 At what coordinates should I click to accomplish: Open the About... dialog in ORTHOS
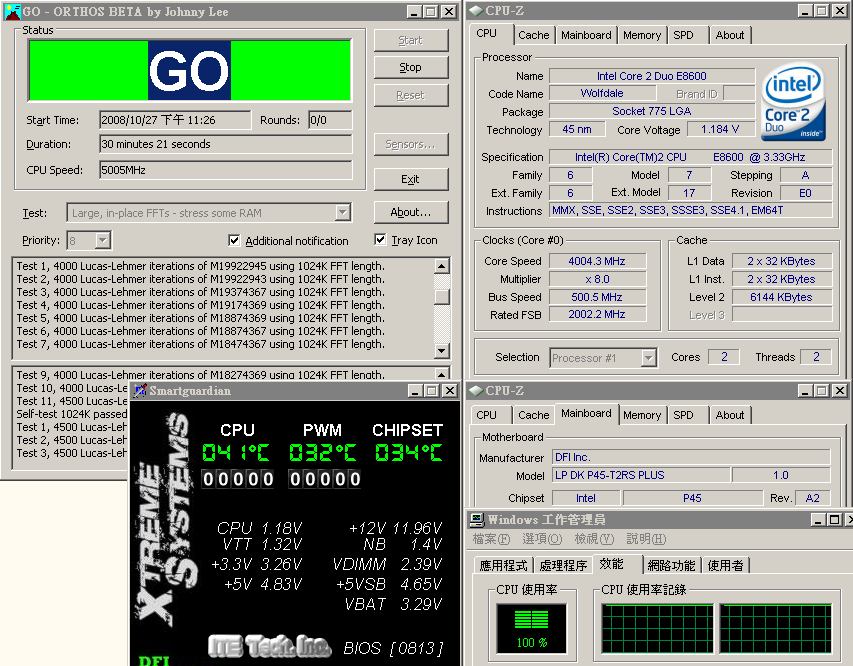[411, 212]
